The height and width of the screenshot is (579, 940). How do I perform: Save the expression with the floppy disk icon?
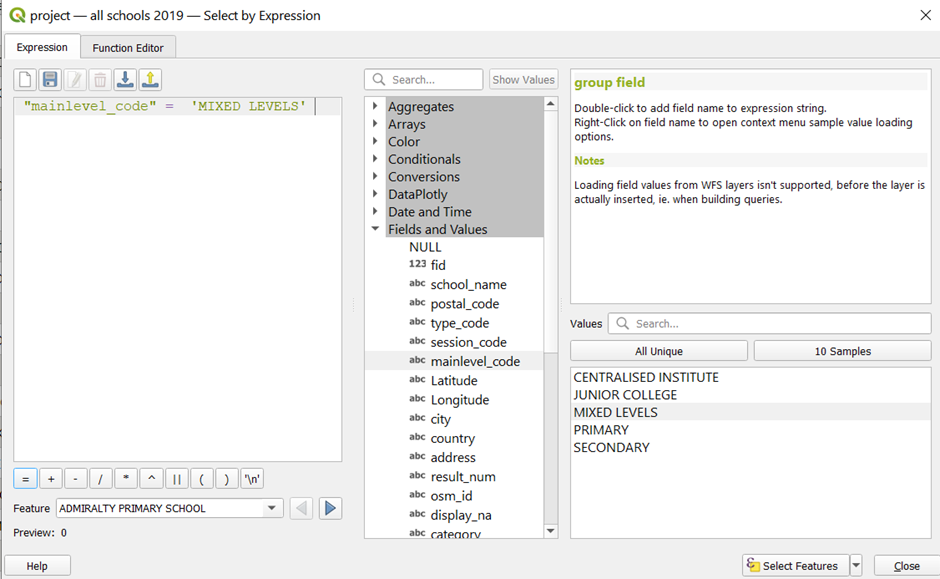point(50,80)
